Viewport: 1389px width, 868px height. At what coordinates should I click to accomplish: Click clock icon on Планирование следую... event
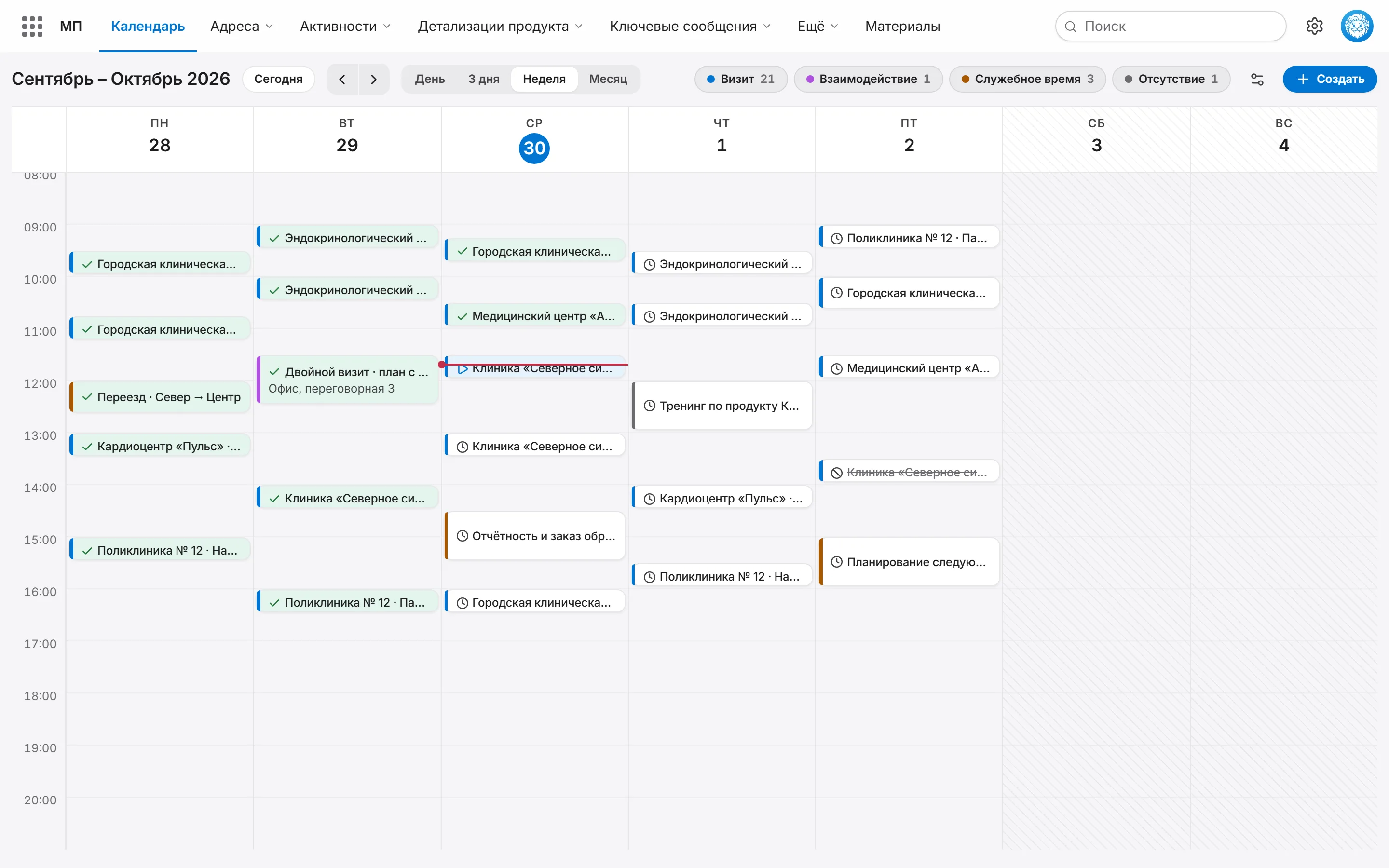[x=837, y=562]
